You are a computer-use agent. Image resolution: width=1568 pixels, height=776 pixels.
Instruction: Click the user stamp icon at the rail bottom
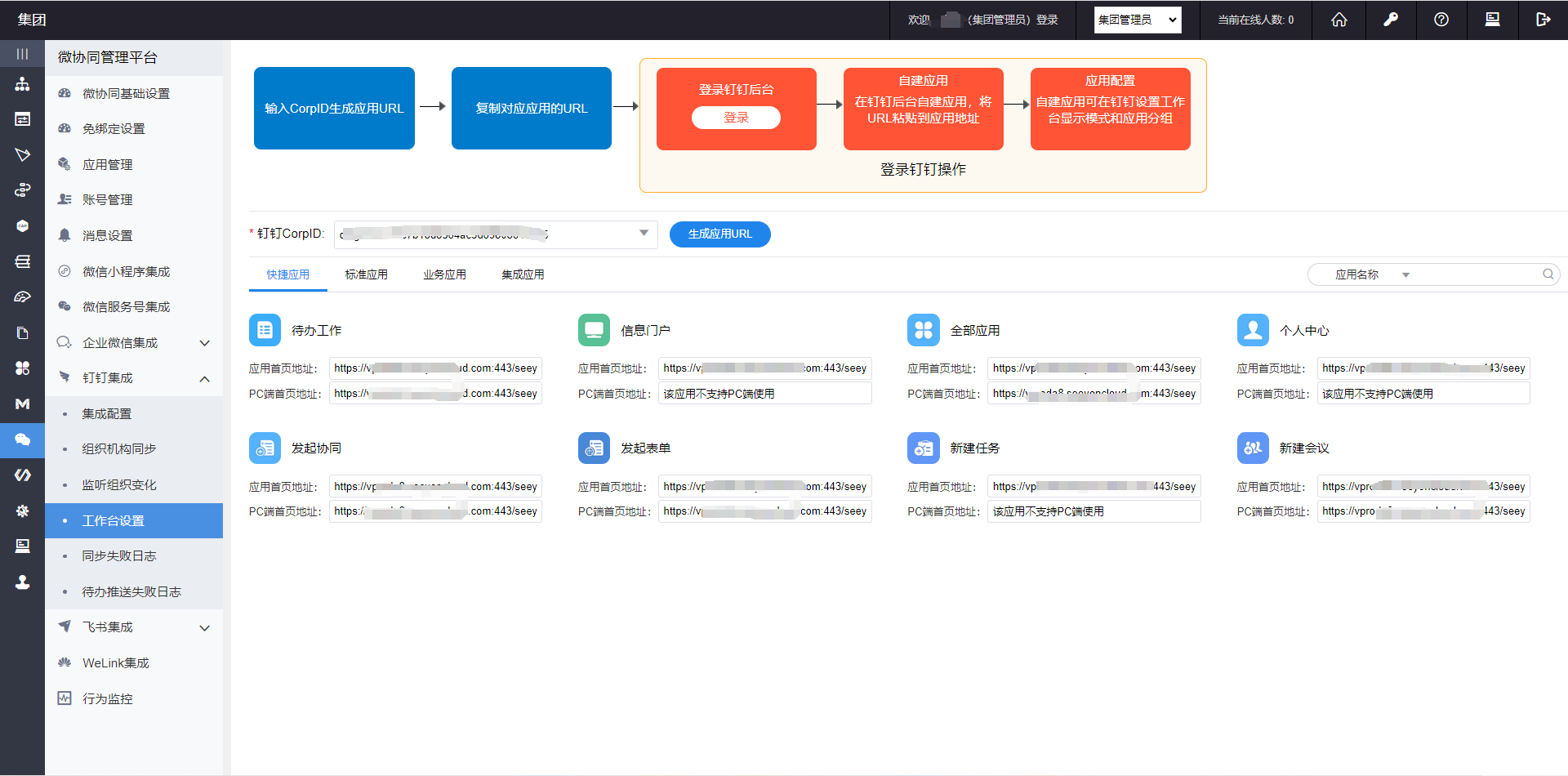click(x=22, y=582)
